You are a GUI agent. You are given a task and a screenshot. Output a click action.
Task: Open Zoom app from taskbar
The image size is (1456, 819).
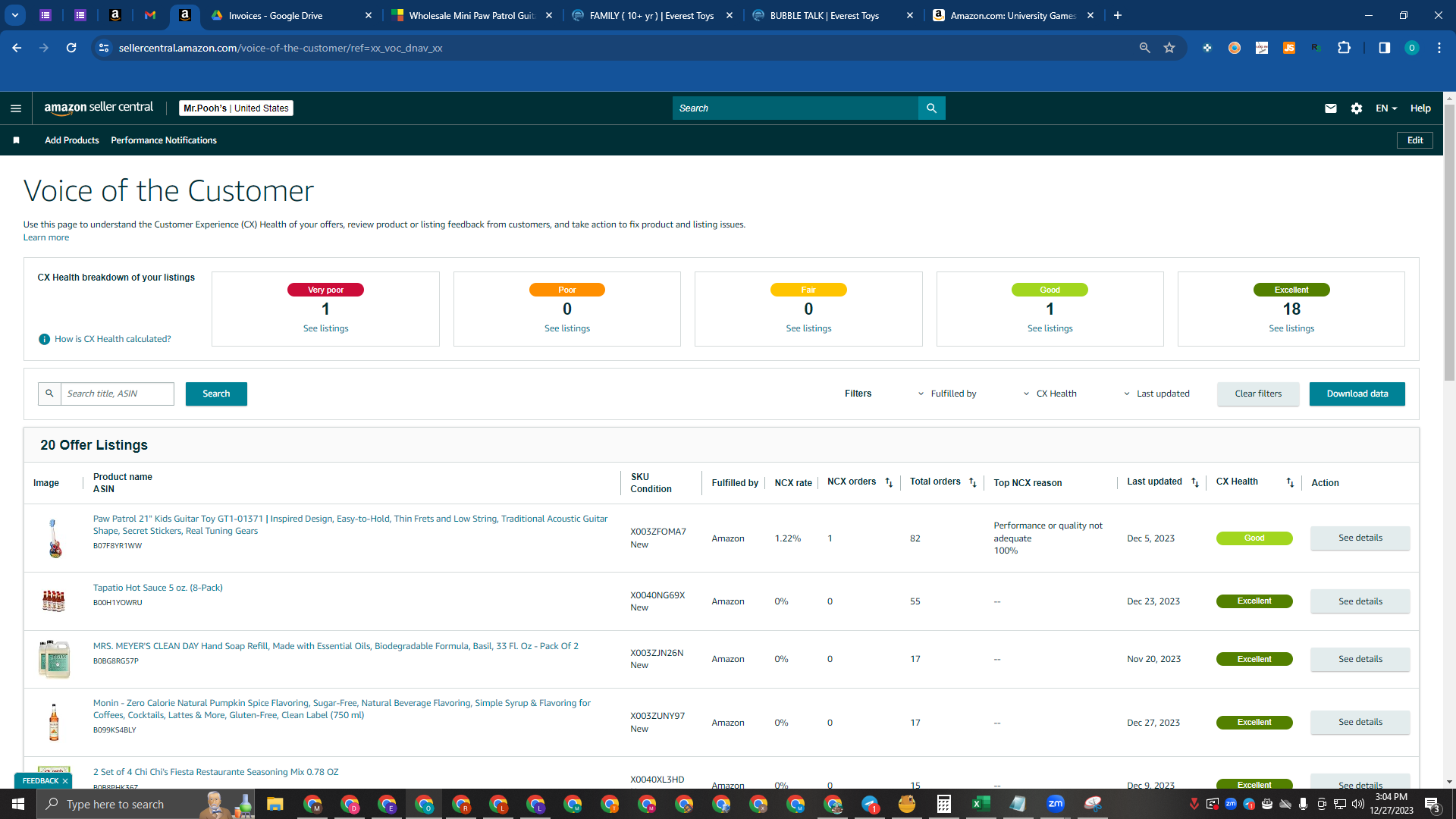pos(1055,804)
